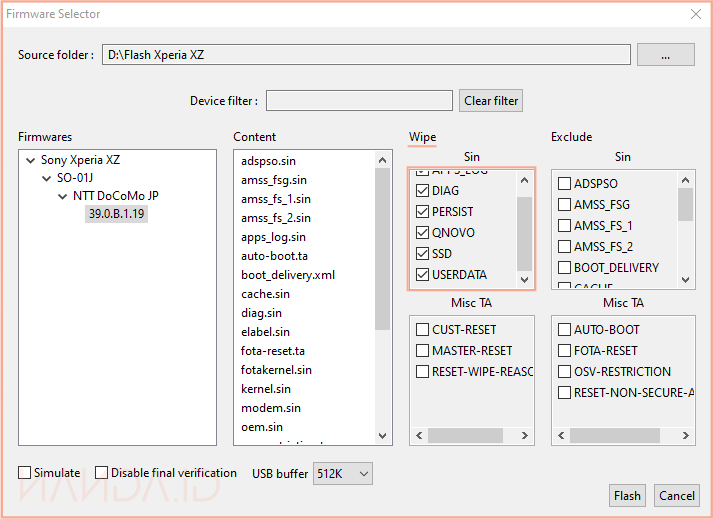Collapse the SO-01J tree node
This screenshot has height=519, width=713.
46,178
